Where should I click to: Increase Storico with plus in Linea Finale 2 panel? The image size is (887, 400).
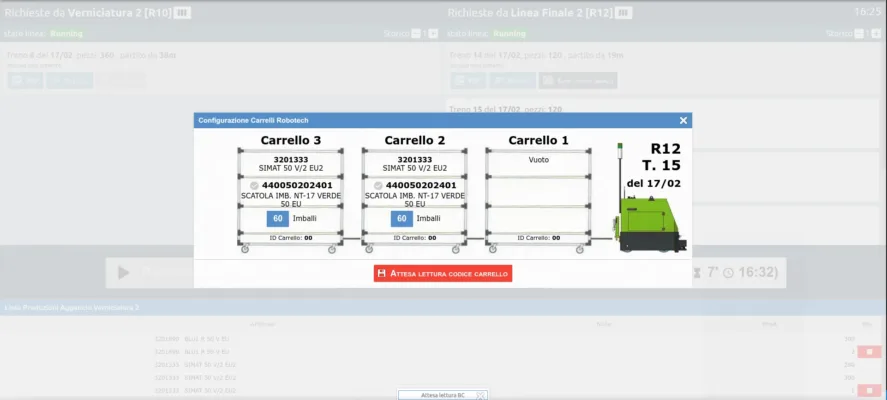pyautogui.click(x=876, y=33)
